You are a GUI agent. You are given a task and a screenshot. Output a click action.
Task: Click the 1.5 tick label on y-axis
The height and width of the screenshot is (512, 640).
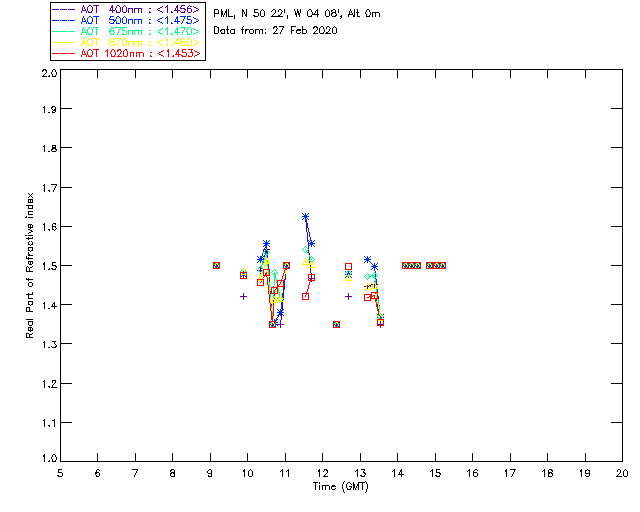click(49, 266)
